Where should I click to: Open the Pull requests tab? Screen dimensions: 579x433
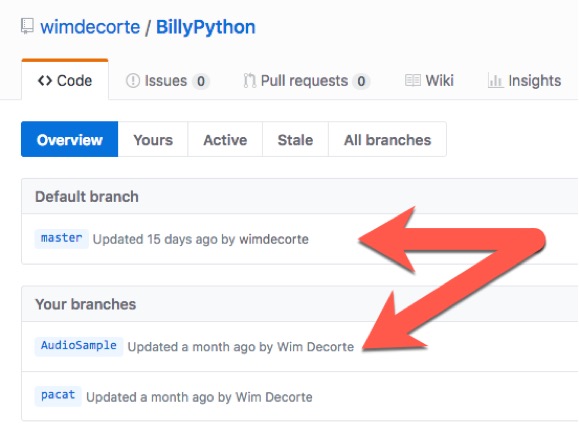point(306,80)
